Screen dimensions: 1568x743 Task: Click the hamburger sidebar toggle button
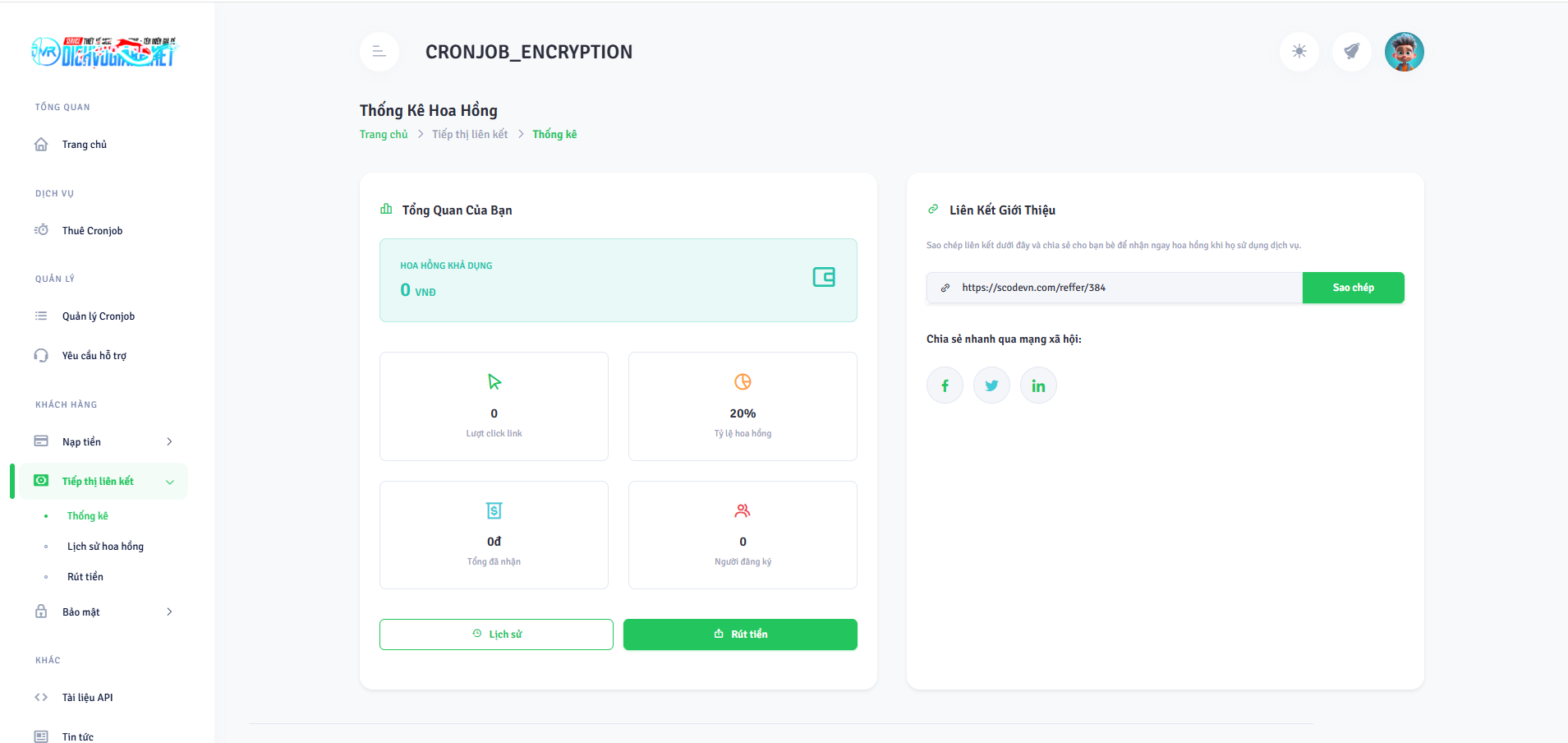379,52
